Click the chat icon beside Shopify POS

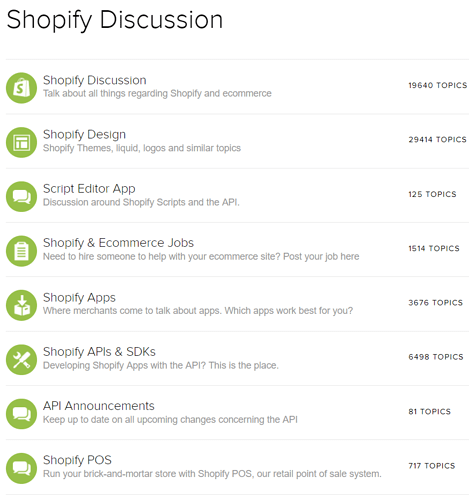(x=21, y=468)
